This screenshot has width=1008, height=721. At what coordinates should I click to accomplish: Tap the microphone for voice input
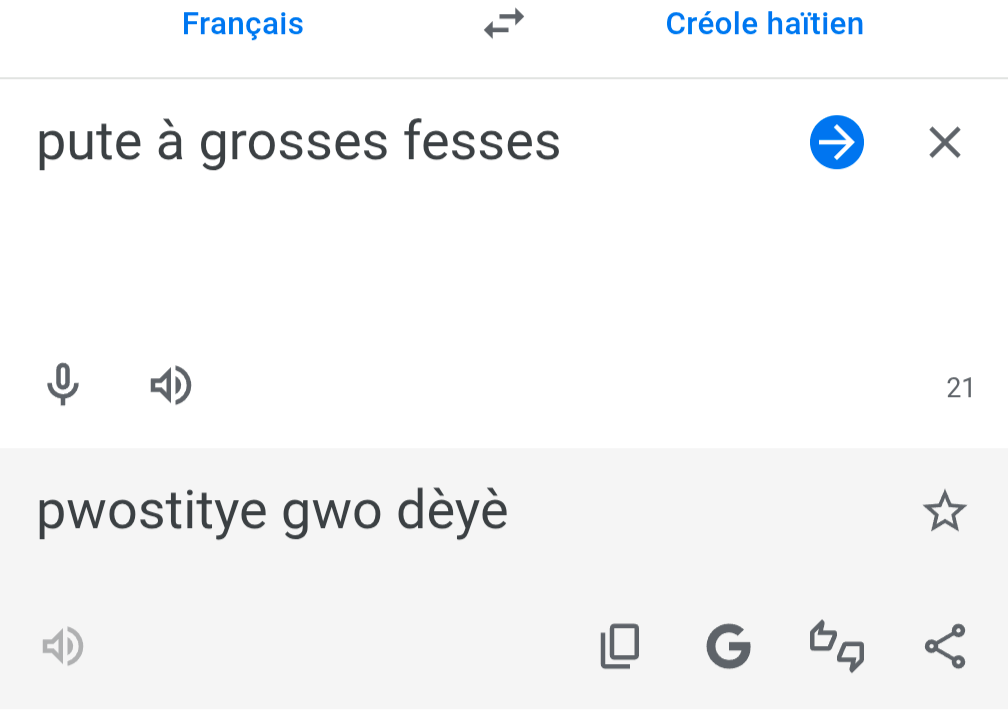coord(63,385)
